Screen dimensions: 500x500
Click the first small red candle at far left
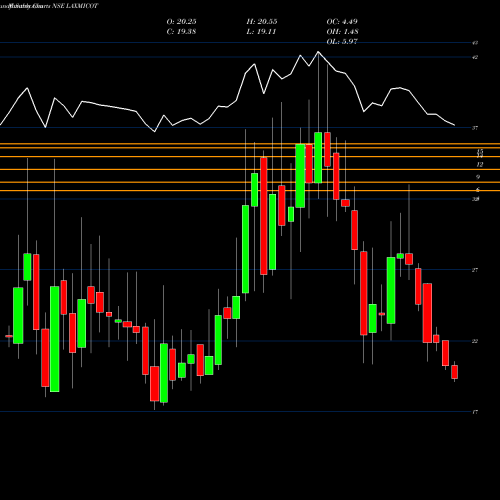tap(9, 336)
